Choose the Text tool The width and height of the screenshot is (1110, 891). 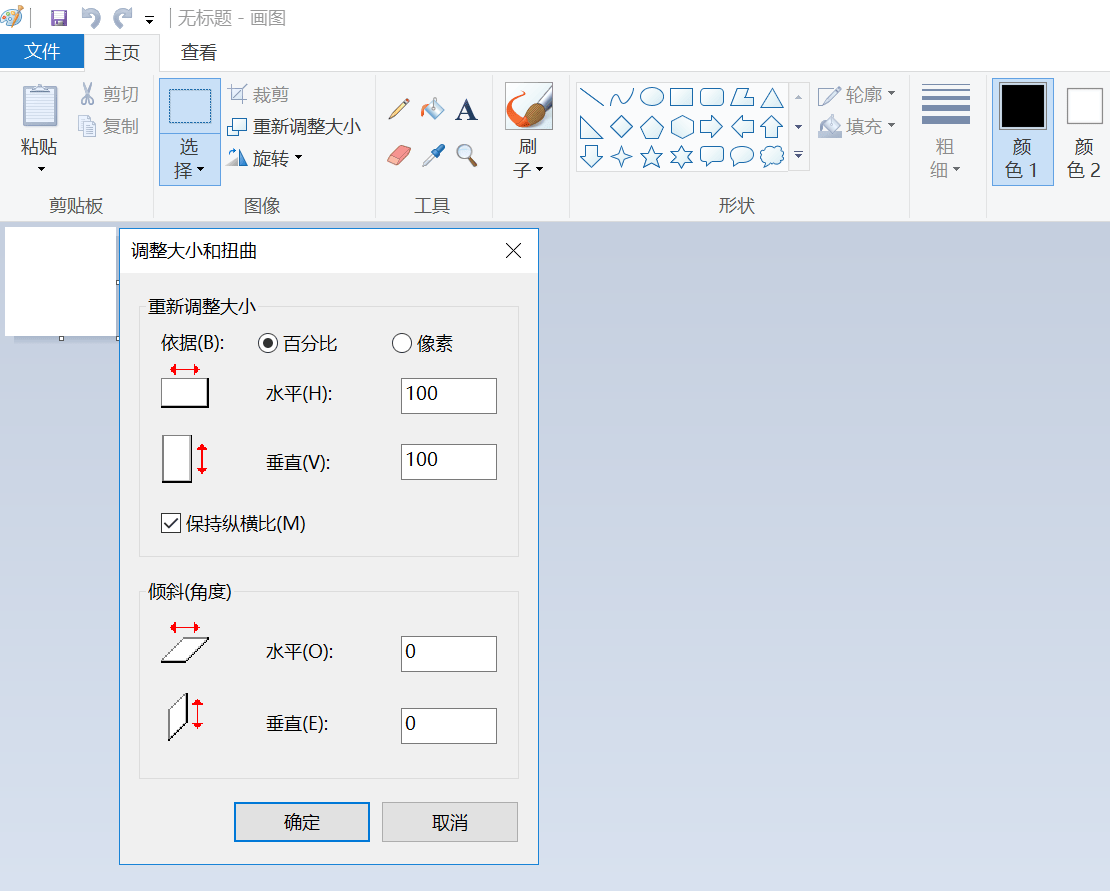point(466,111)
